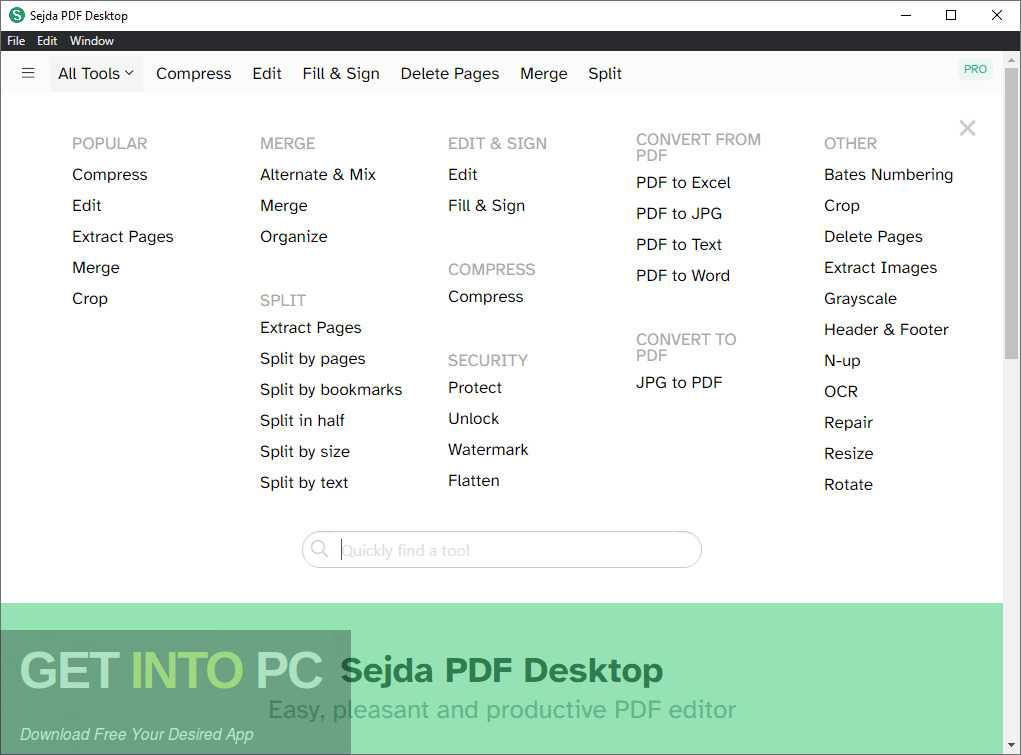Open Header & Footer tool
This screenshot has height=755, width=1021.
point(886,330)
